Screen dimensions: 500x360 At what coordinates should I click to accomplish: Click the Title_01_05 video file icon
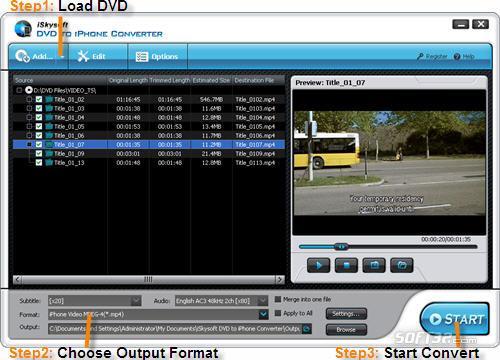click(x=49, y=126)
